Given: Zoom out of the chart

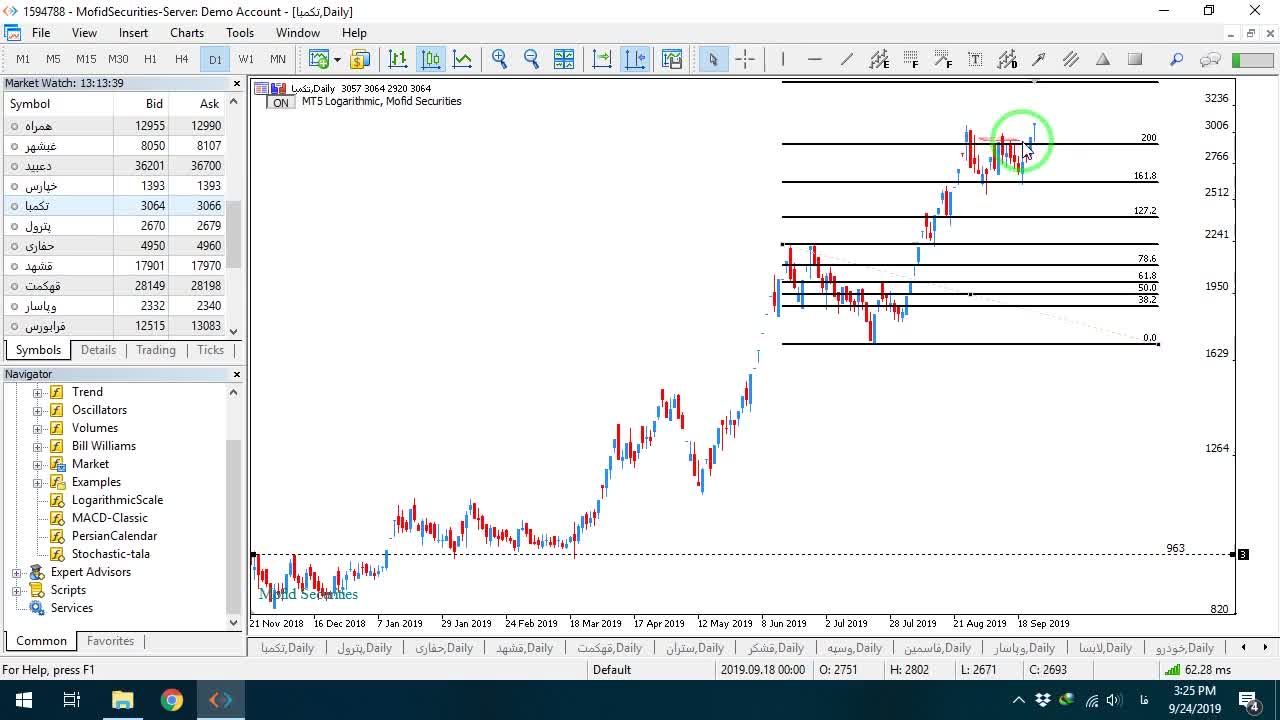Looking at the screenshot, I should 532,59.
